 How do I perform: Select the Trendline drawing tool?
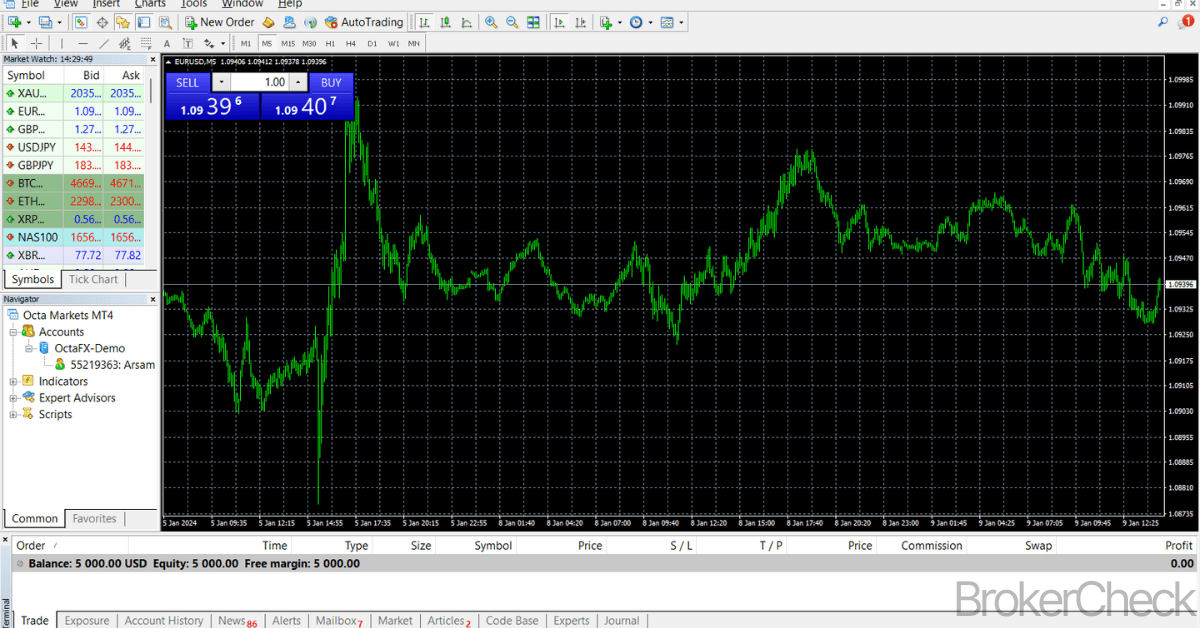pyautogui.click(x=104, y=43)
